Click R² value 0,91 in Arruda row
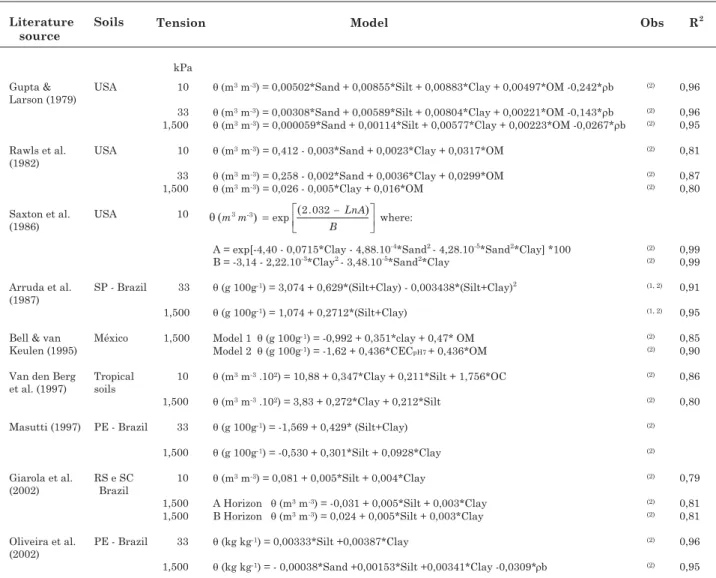716x578 pixels. pyautogui.click(x=689, y=287)
